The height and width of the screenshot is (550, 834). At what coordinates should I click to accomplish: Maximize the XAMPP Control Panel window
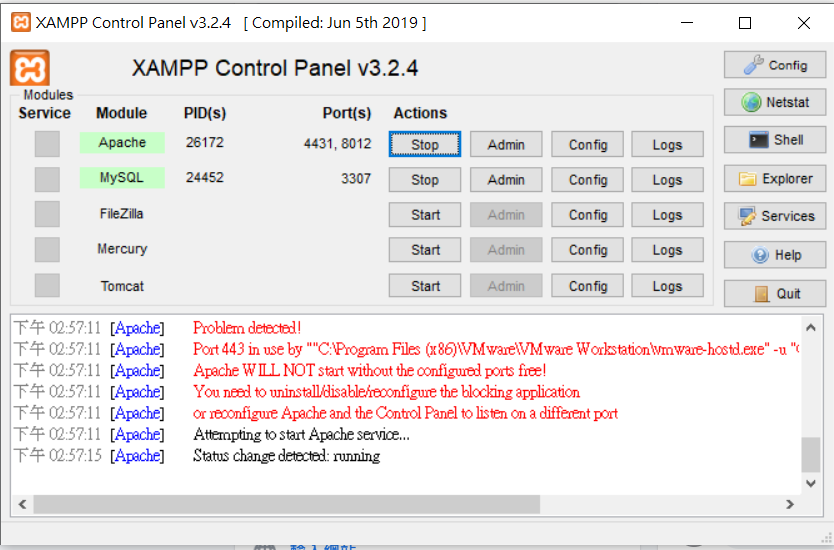click(x=745, y=23)
